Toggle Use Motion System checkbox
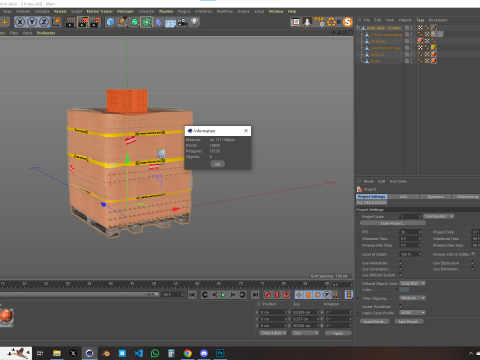 click(x=401, y=275)
